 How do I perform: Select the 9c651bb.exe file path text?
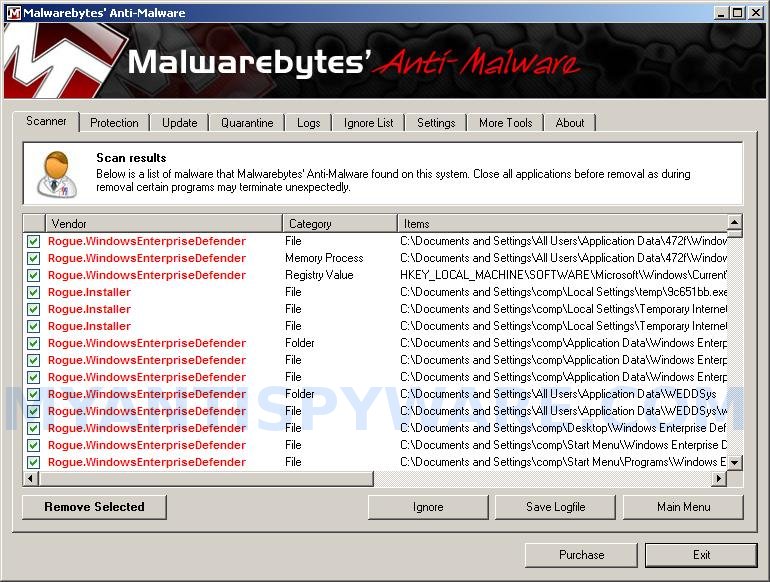(563, 292)
